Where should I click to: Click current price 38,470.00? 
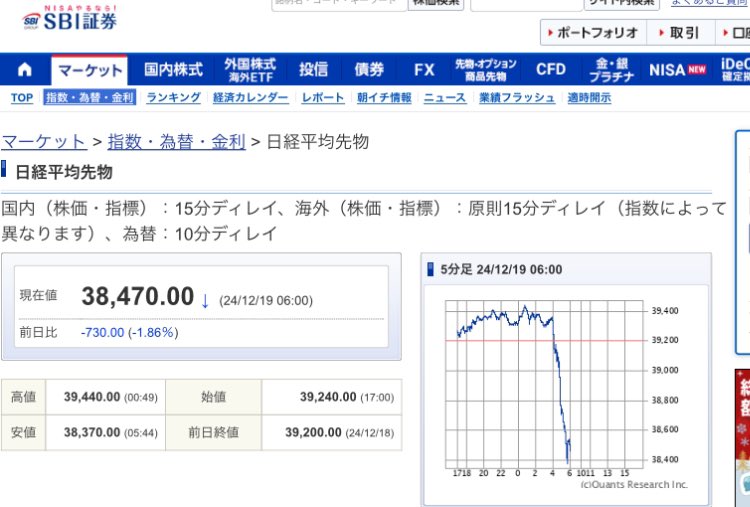coord(137,296)
